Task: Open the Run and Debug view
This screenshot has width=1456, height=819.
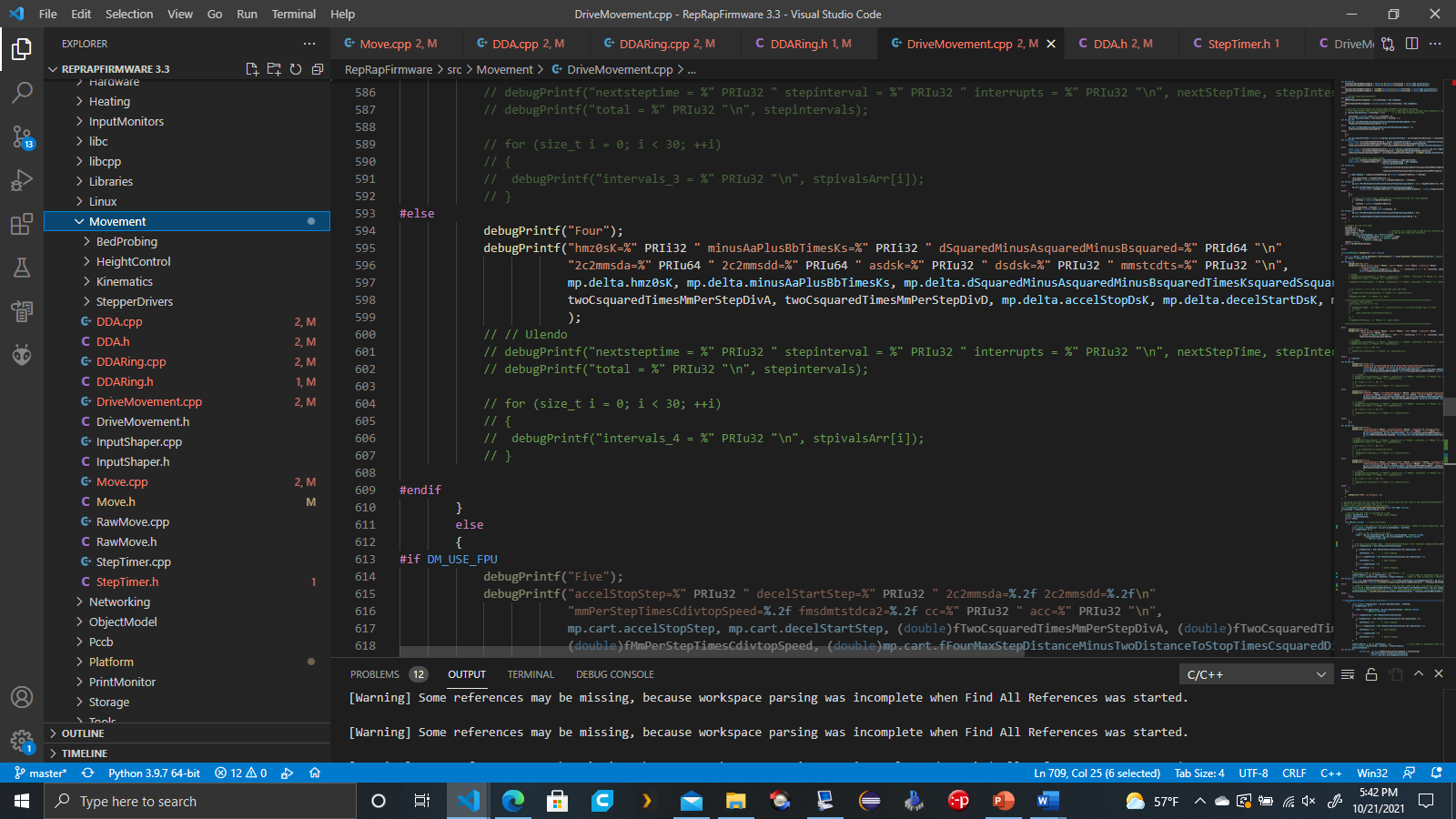Action: coord(22,180)
